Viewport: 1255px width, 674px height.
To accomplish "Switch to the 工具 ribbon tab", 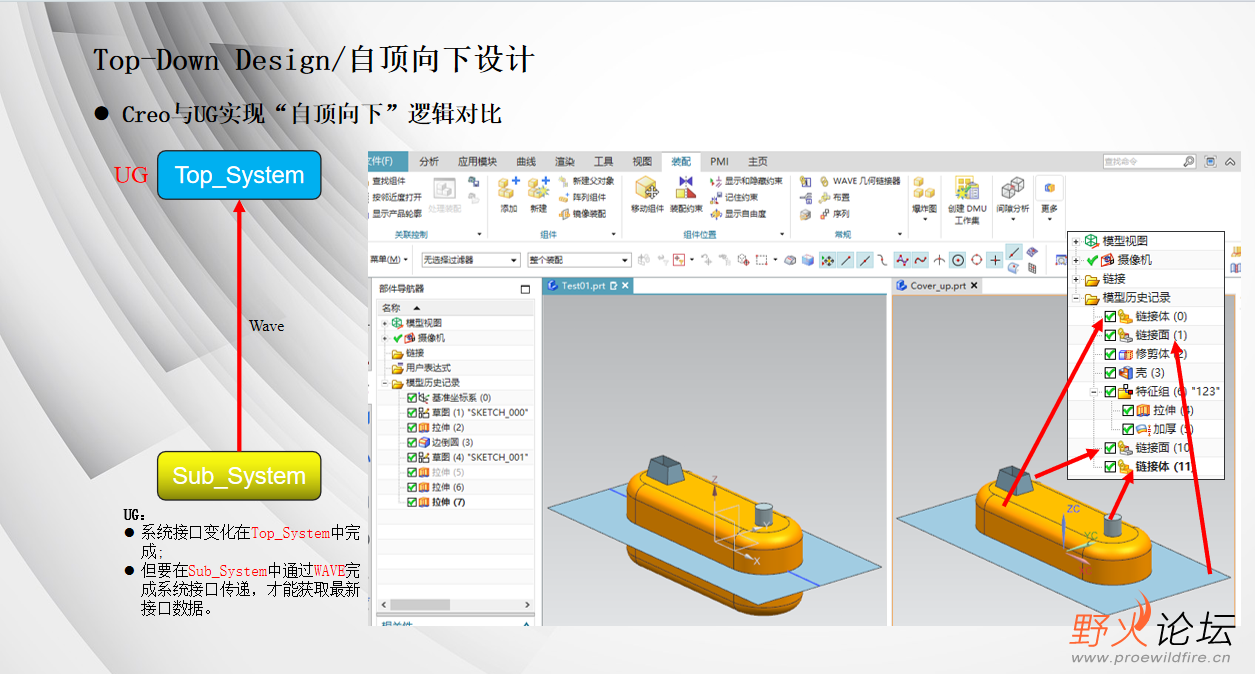I will pyautogui.click(x=604, y=161).
